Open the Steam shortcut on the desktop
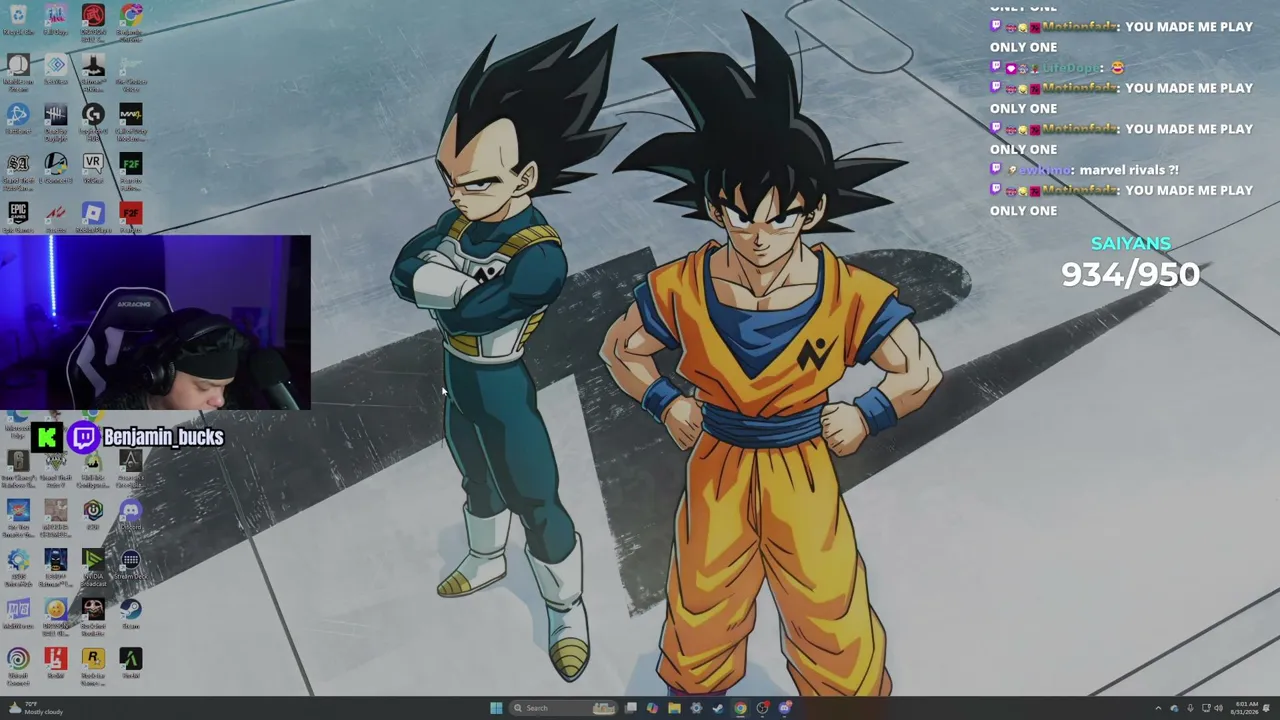 130,609
